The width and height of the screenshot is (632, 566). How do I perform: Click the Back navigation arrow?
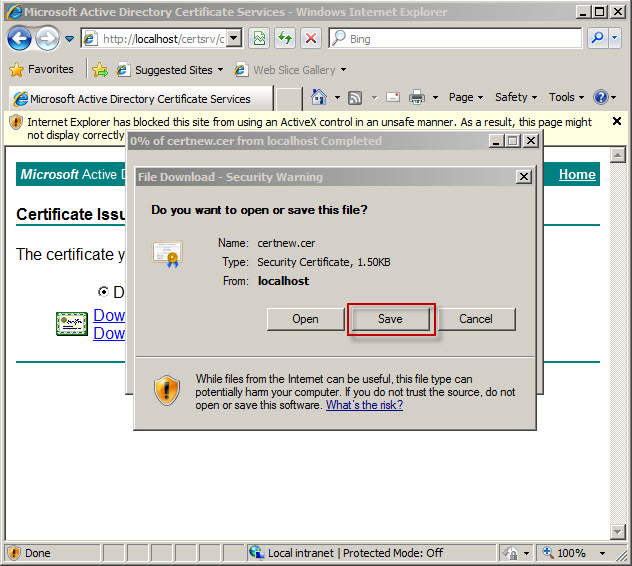[19, 39]
